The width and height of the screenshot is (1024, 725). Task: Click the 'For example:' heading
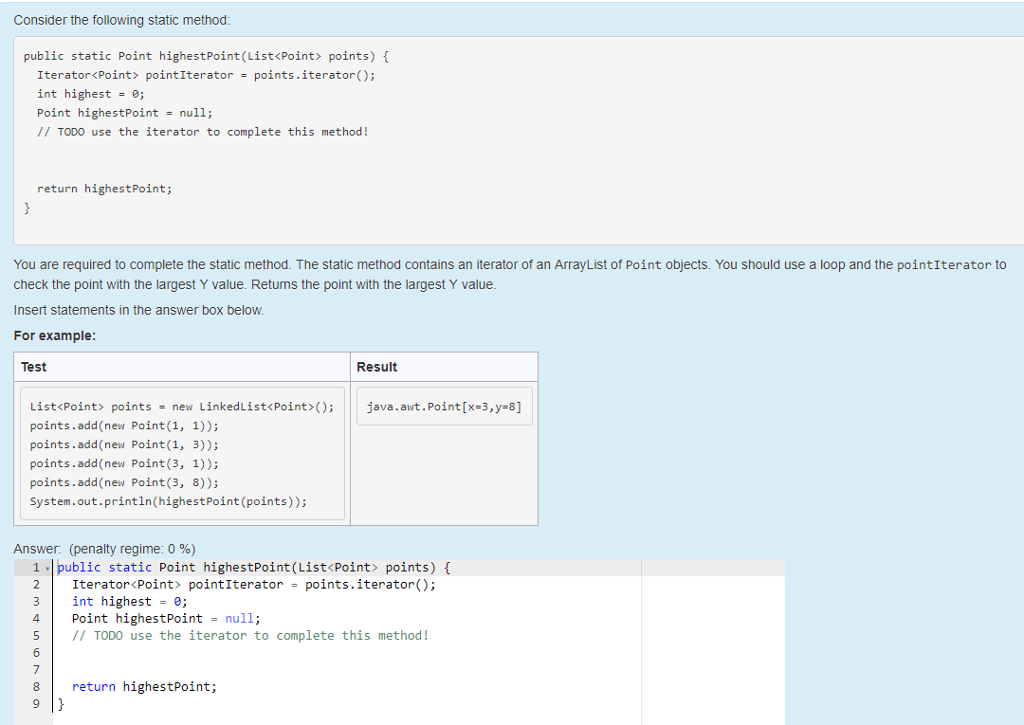55,336
